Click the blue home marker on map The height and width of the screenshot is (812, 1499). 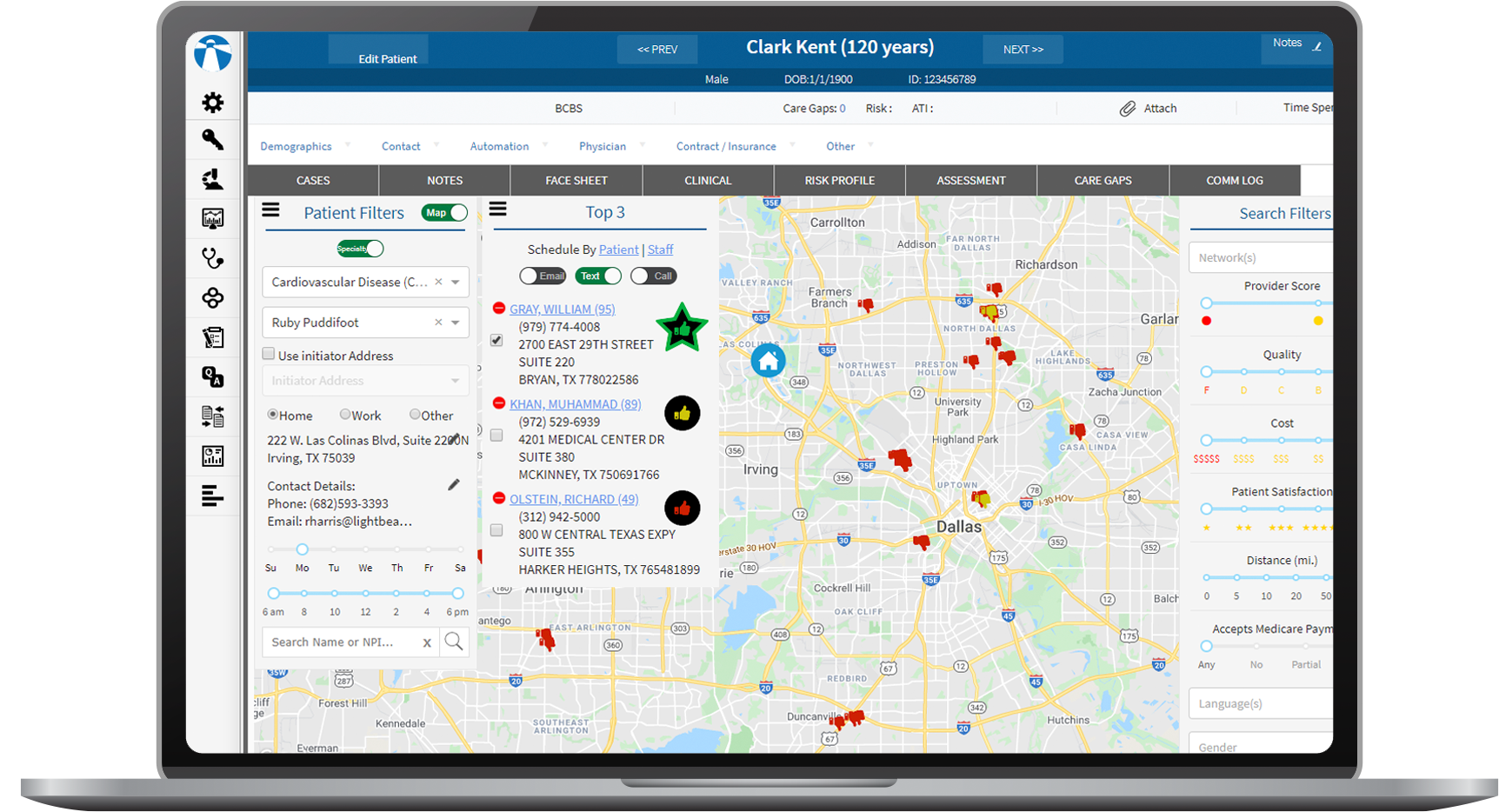click(768, 361)
